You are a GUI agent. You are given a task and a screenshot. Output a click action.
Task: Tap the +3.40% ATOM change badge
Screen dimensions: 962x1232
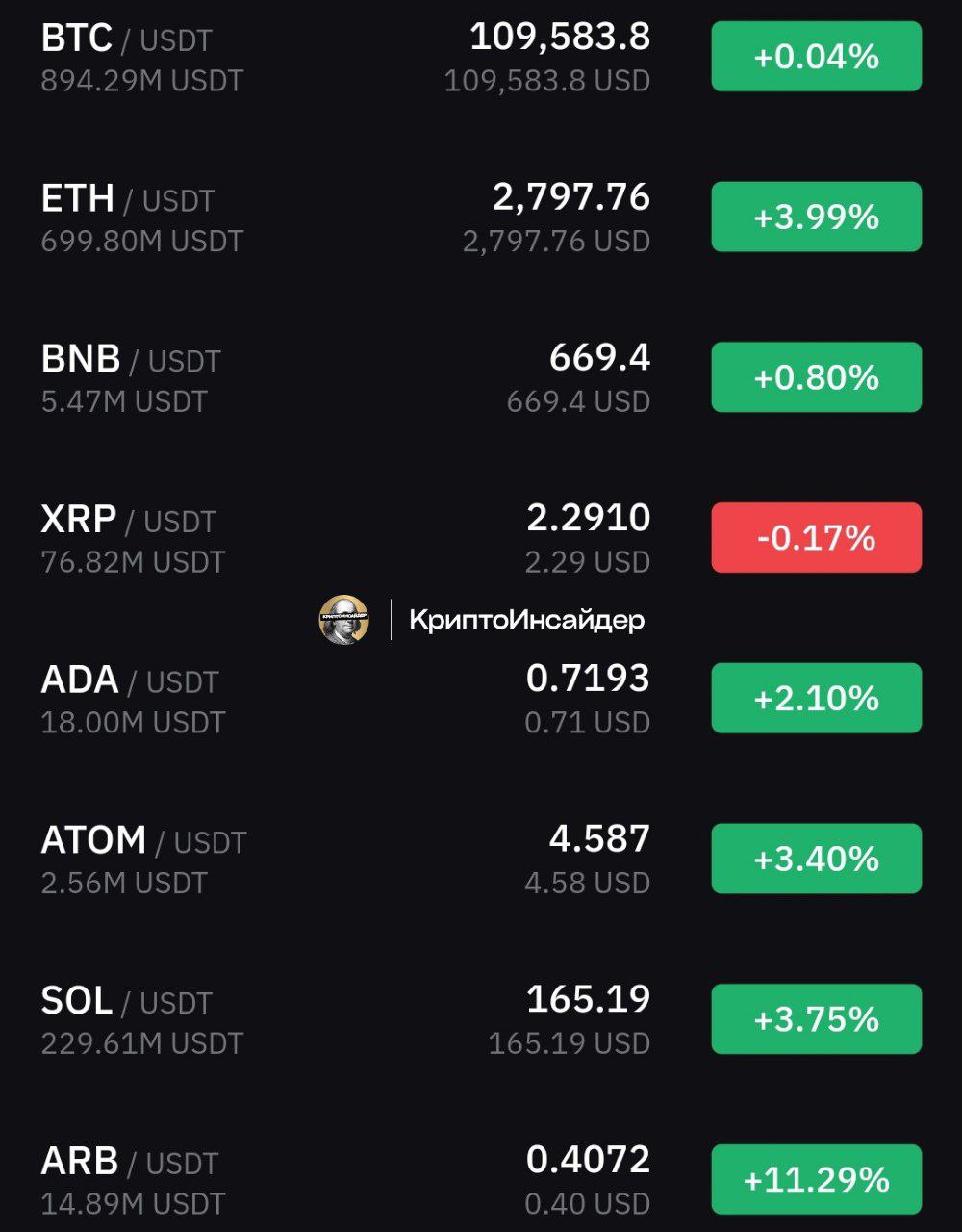[x=817, y=859]
